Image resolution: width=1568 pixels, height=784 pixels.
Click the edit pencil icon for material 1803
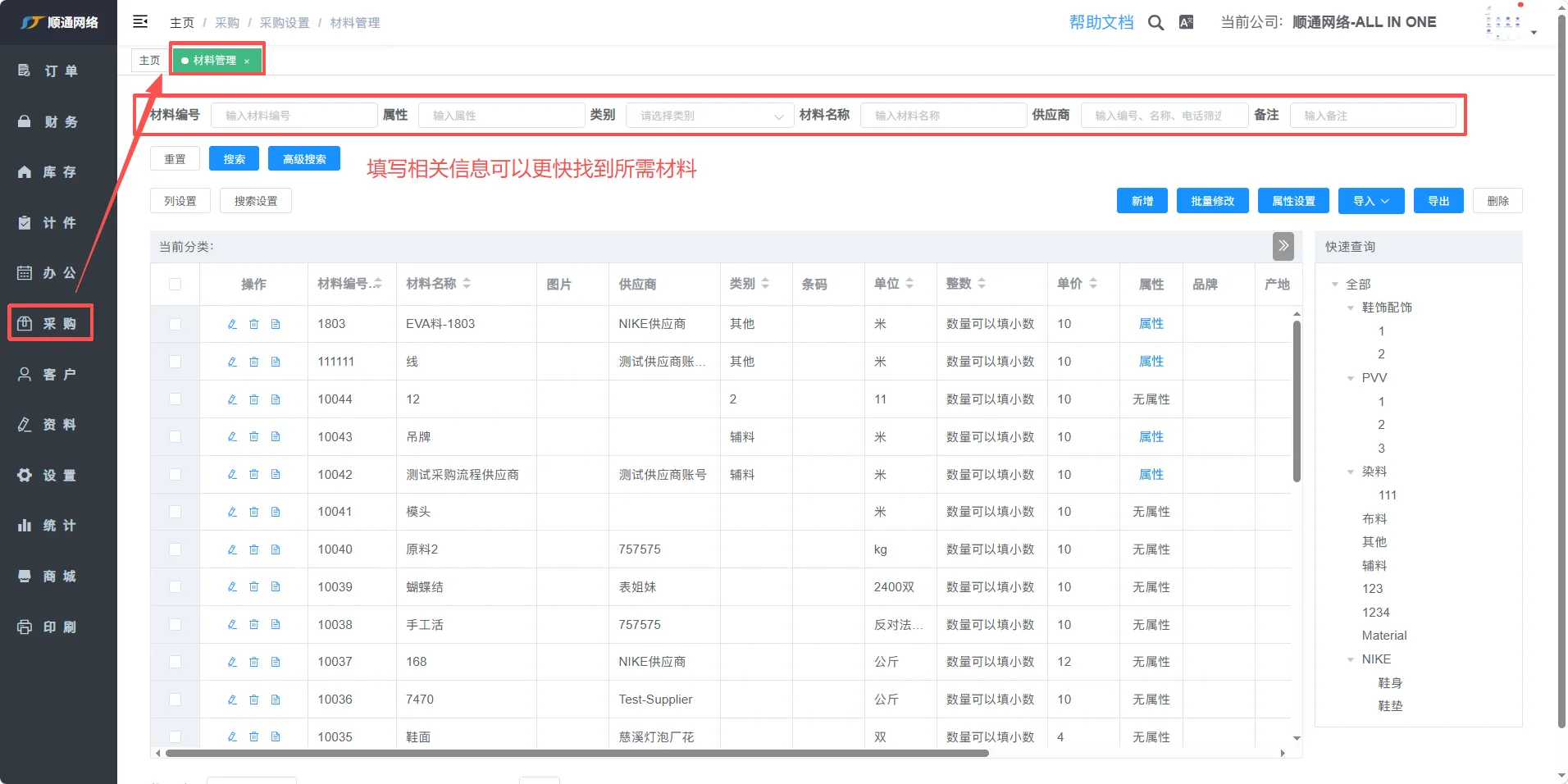tap(232, 324)
